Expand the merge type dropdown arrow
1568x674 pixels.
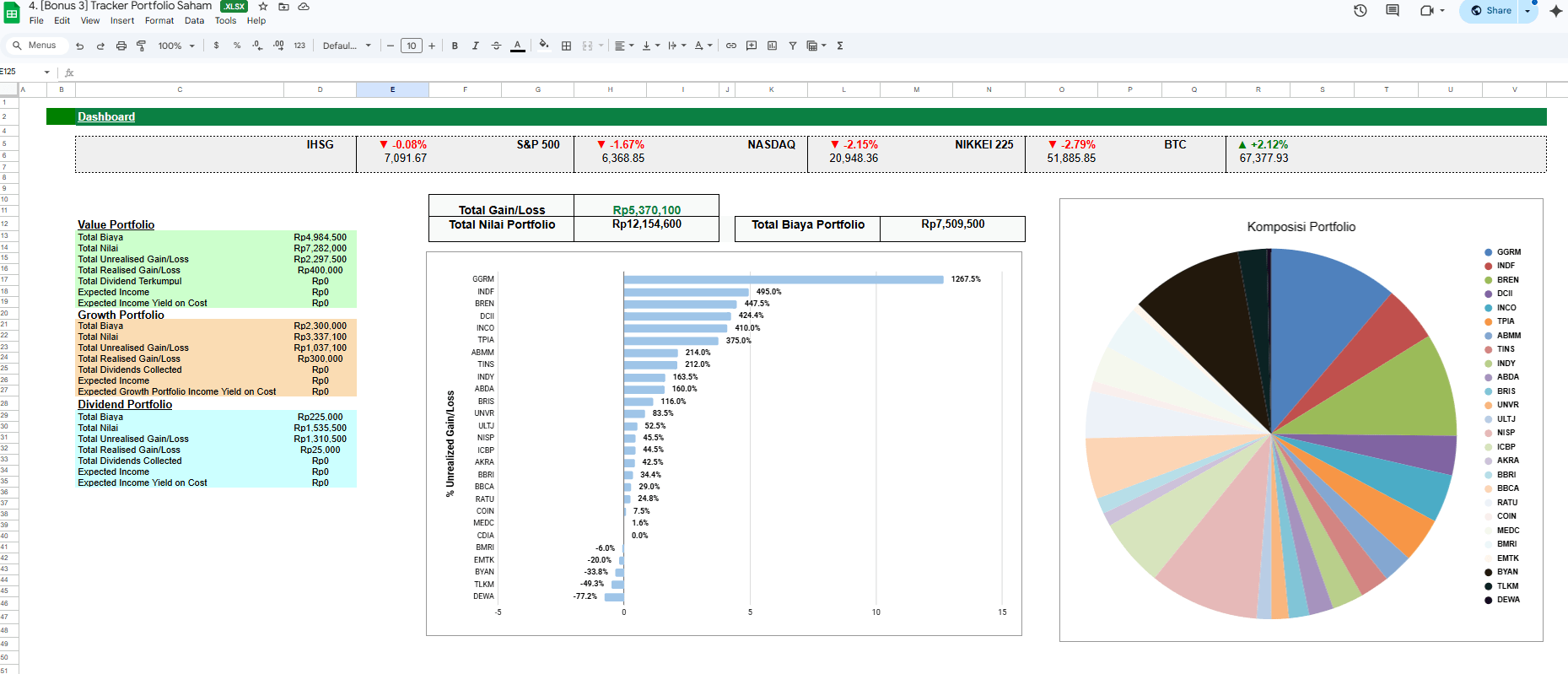click(601, 46)
